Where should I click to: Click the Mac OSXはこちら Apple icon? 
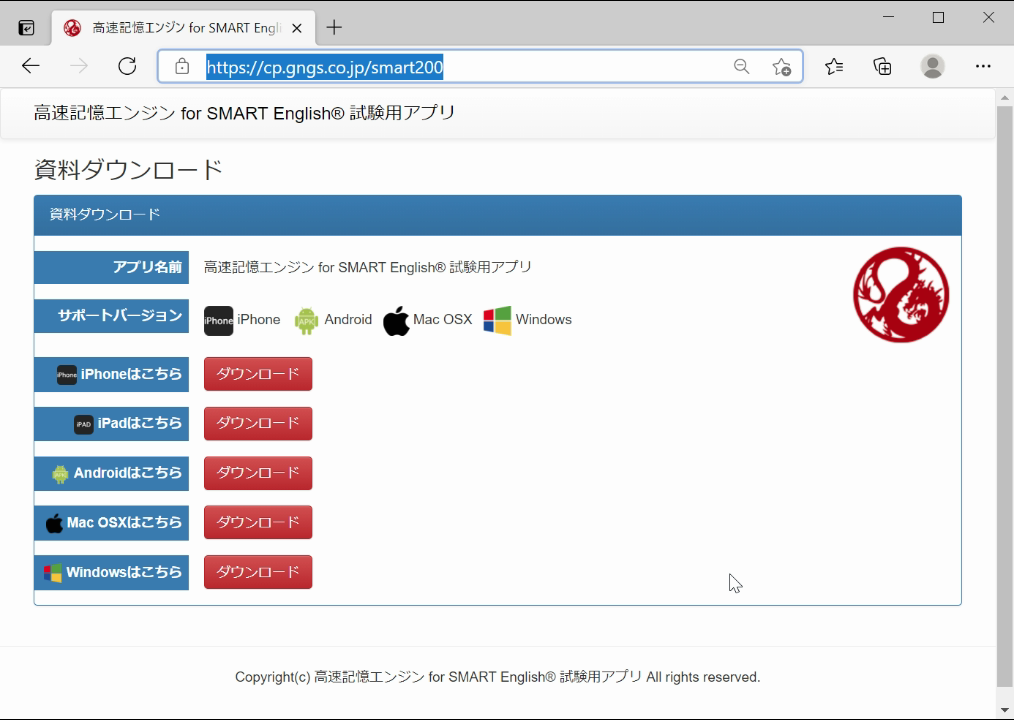(54, 523)
